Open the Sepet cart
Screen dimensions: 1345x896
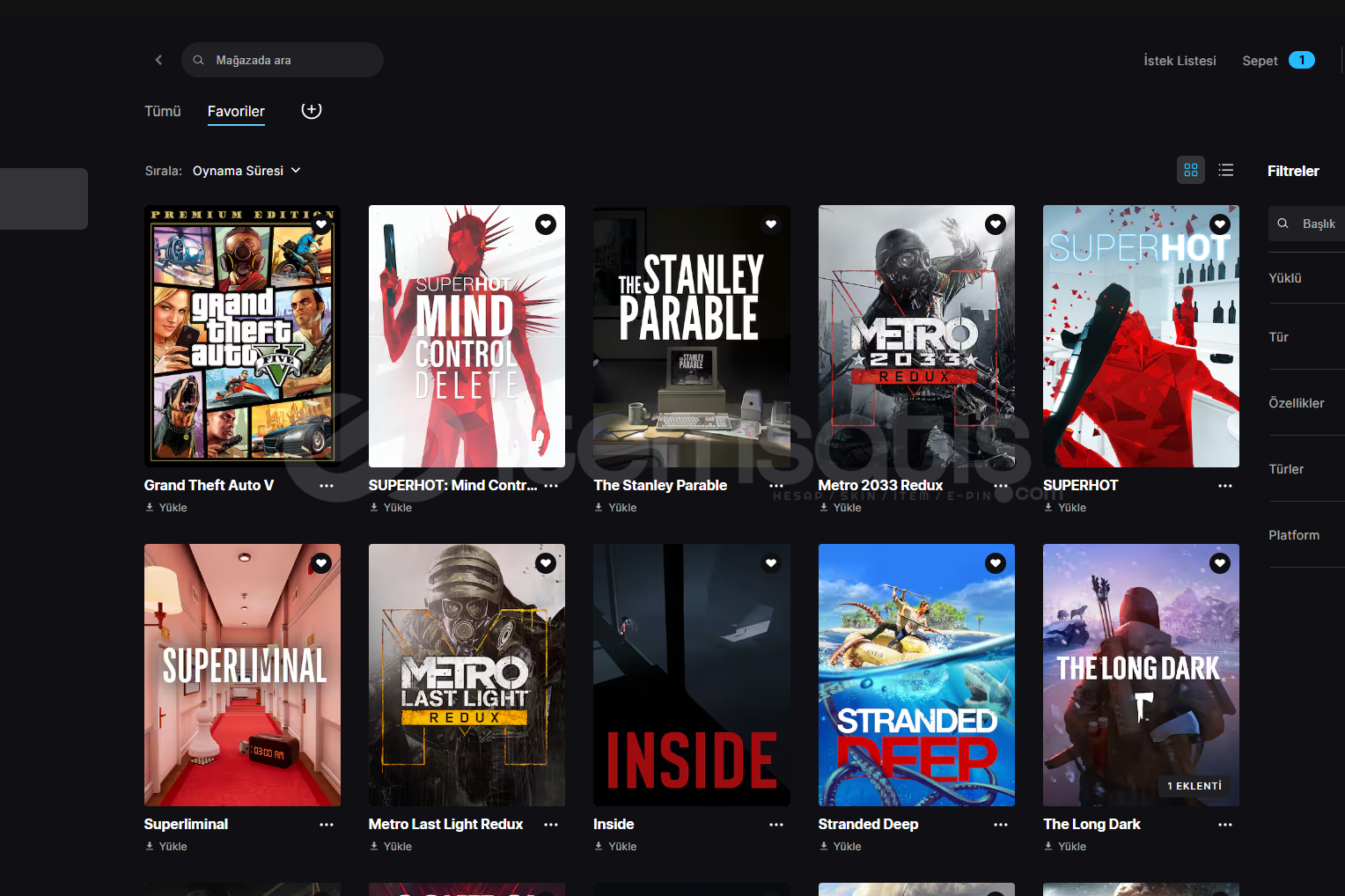pos(1260,61)
